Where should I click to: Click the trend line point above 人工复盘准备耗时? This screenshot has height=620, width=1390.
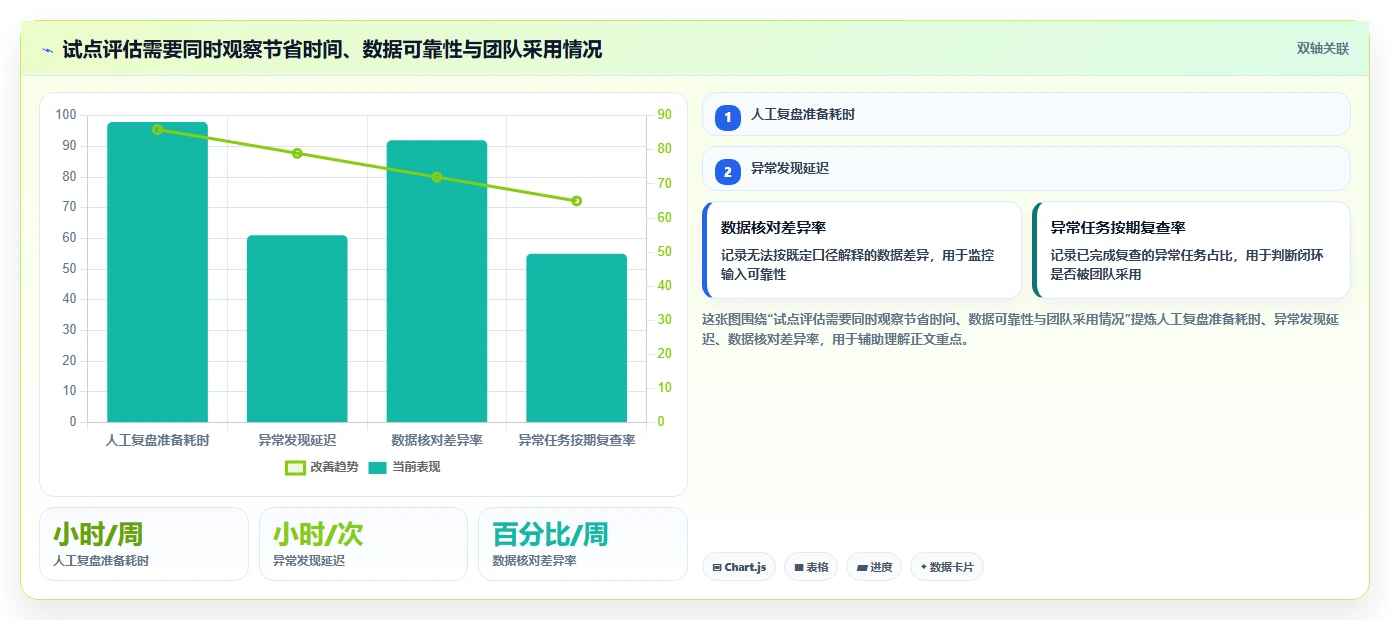[x=157, y=129]
